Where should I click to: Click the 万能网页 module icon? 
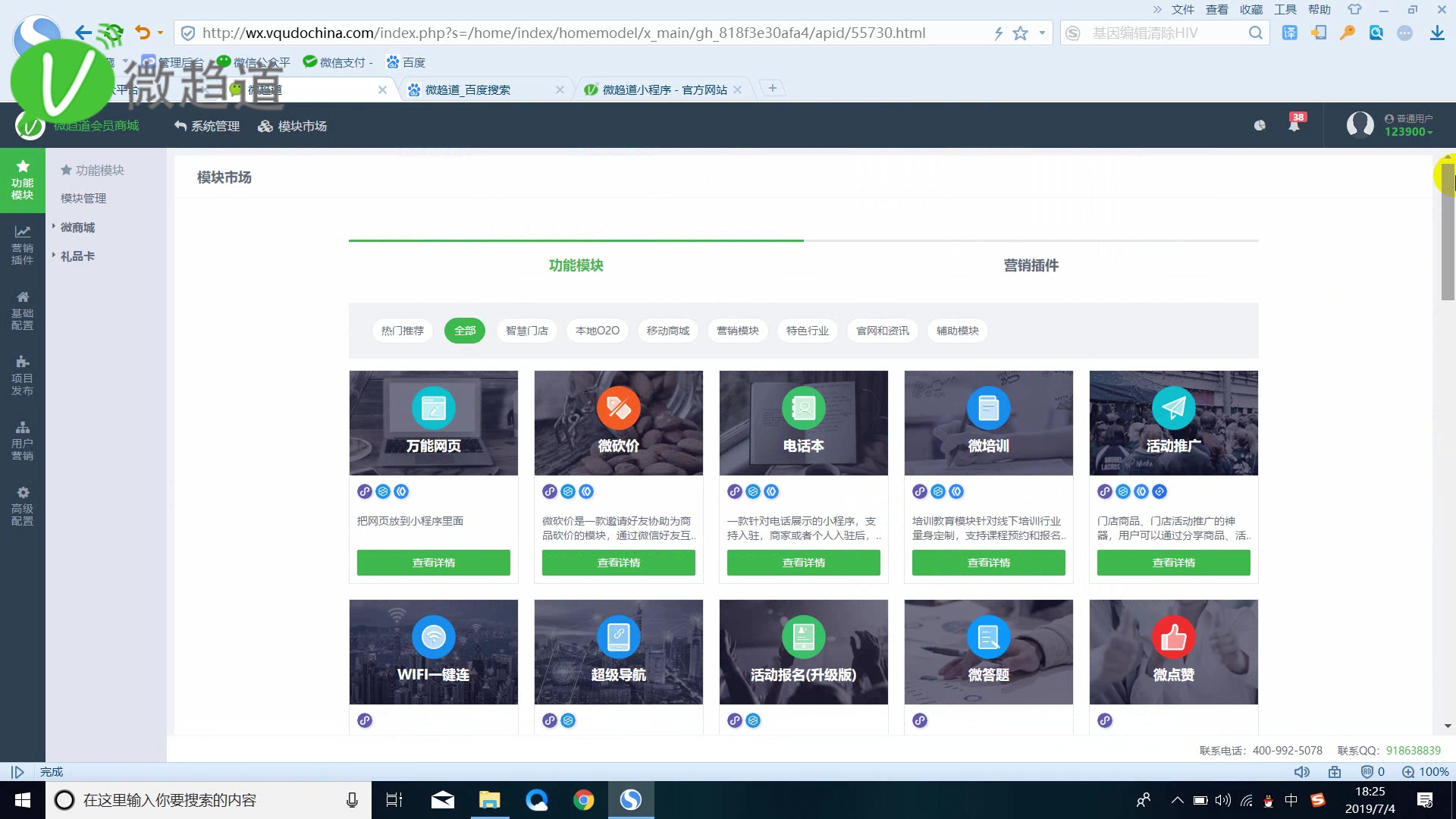(x=434, y=408)
